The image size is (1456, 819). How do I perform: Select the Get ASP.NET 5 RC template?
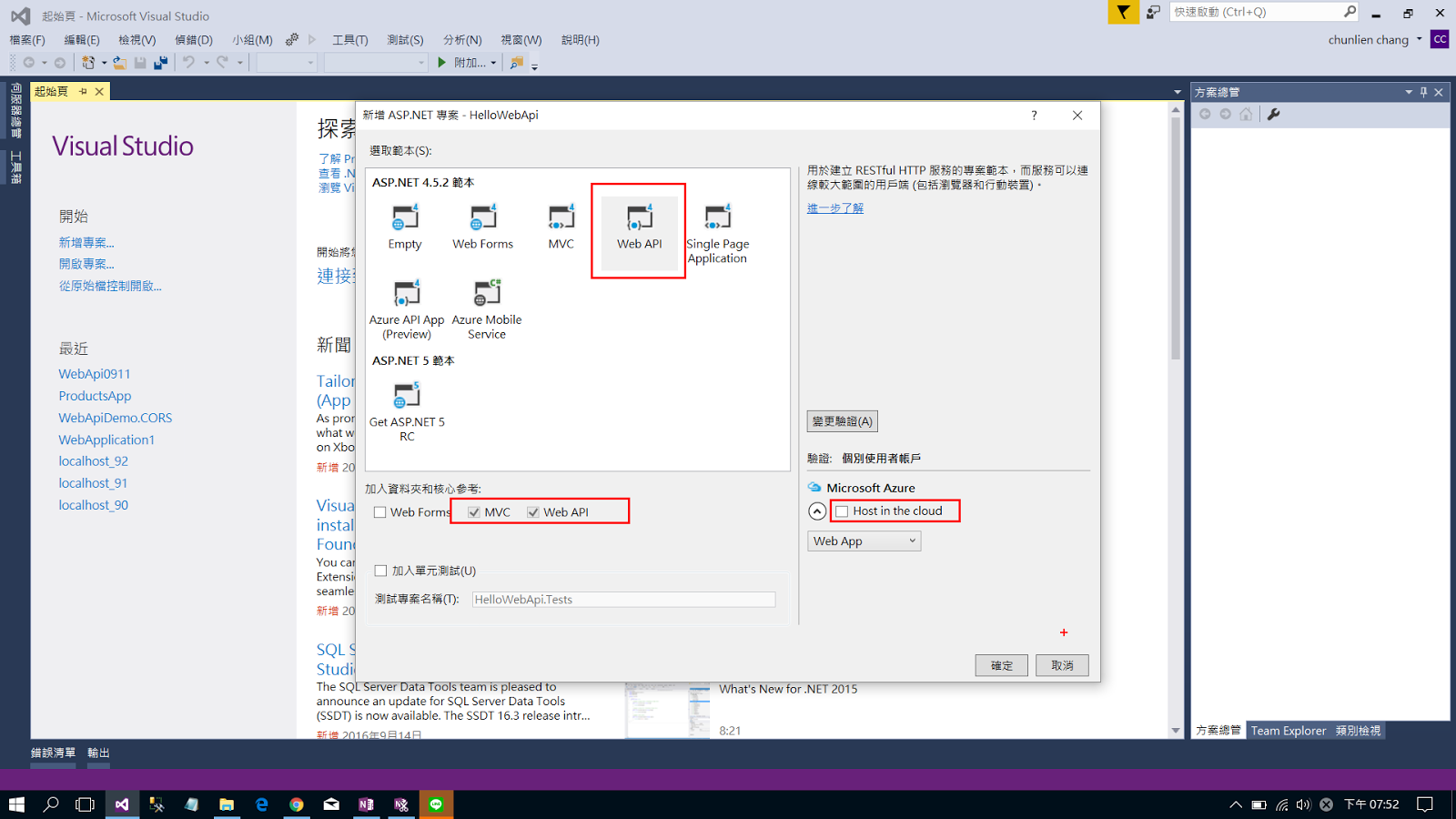point(407,412)
